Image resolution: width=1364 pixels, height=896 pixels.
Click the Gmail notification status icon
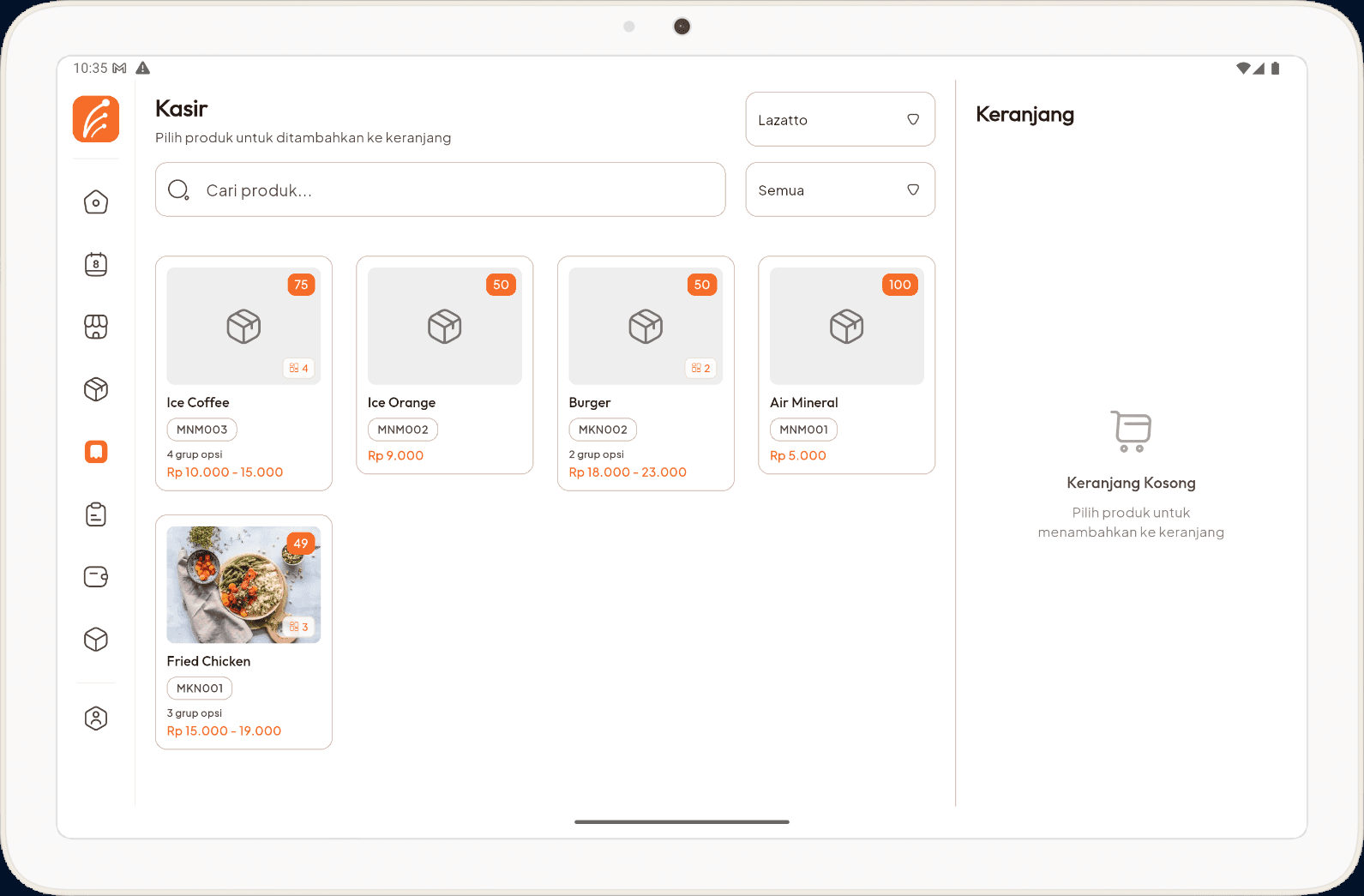point(120,68)
